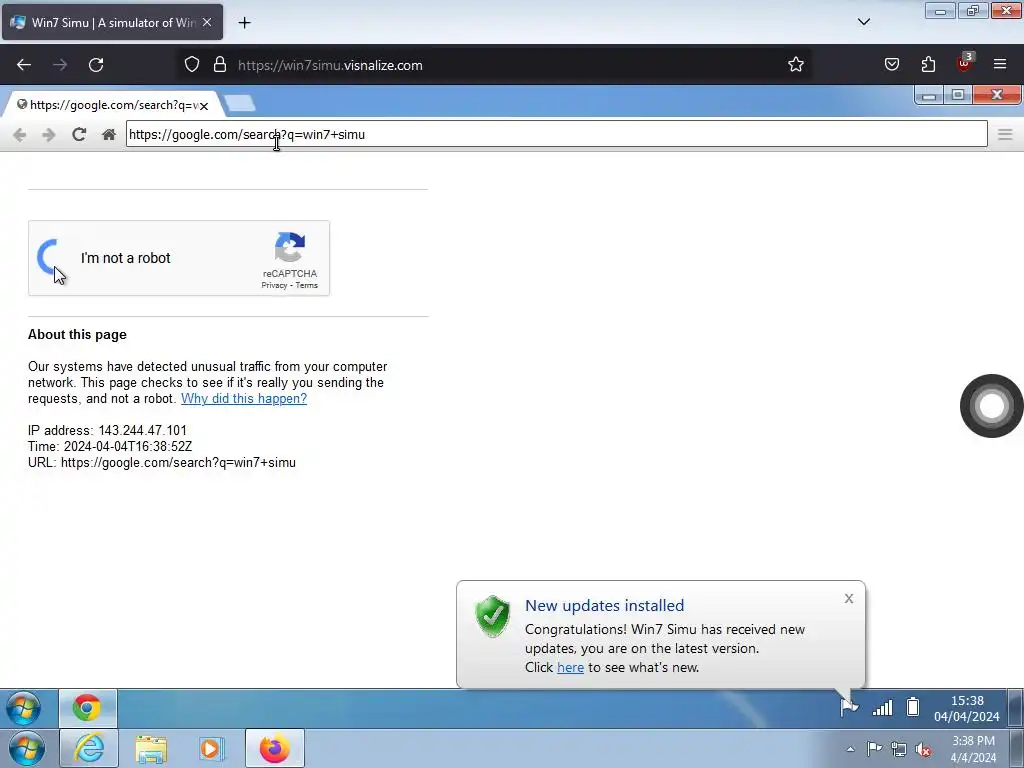
Task: Open simulated network signal icon
Action: click(x=882, y=707)
